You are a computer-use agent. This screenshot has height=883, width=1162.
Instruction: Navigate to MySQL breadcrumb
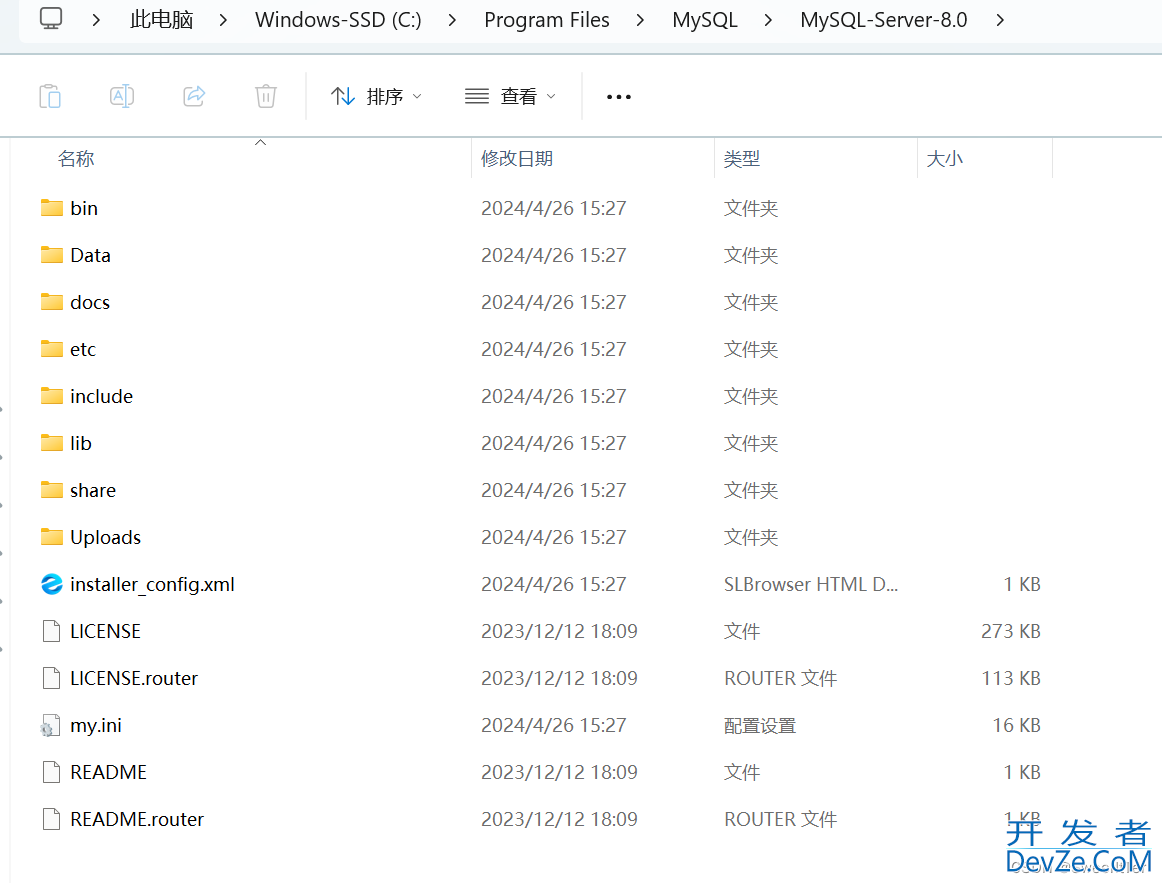(x=705, y=20)
